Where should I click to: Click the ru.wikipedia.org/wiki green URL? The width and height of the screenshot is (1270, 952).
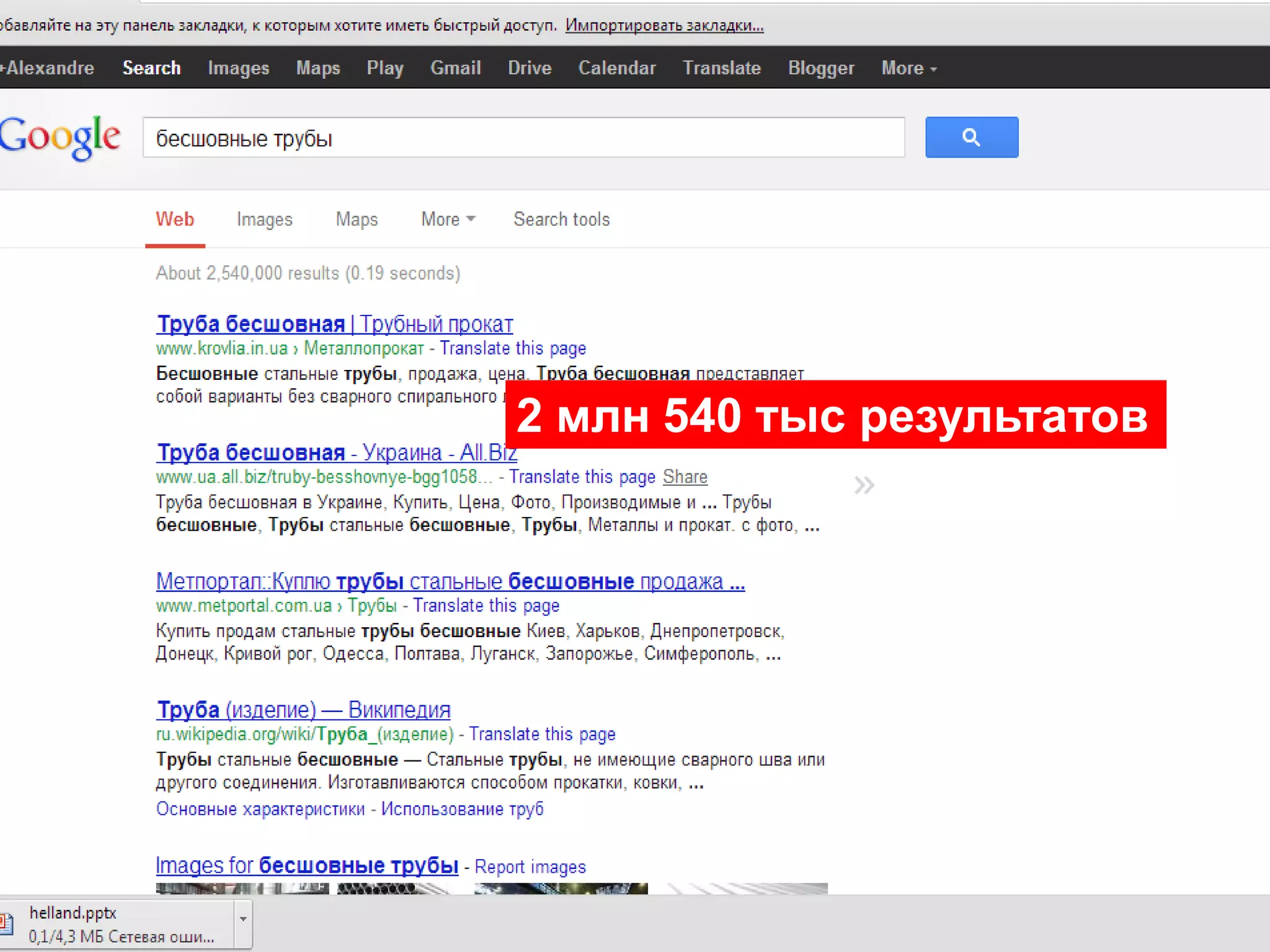coord(305,734)
